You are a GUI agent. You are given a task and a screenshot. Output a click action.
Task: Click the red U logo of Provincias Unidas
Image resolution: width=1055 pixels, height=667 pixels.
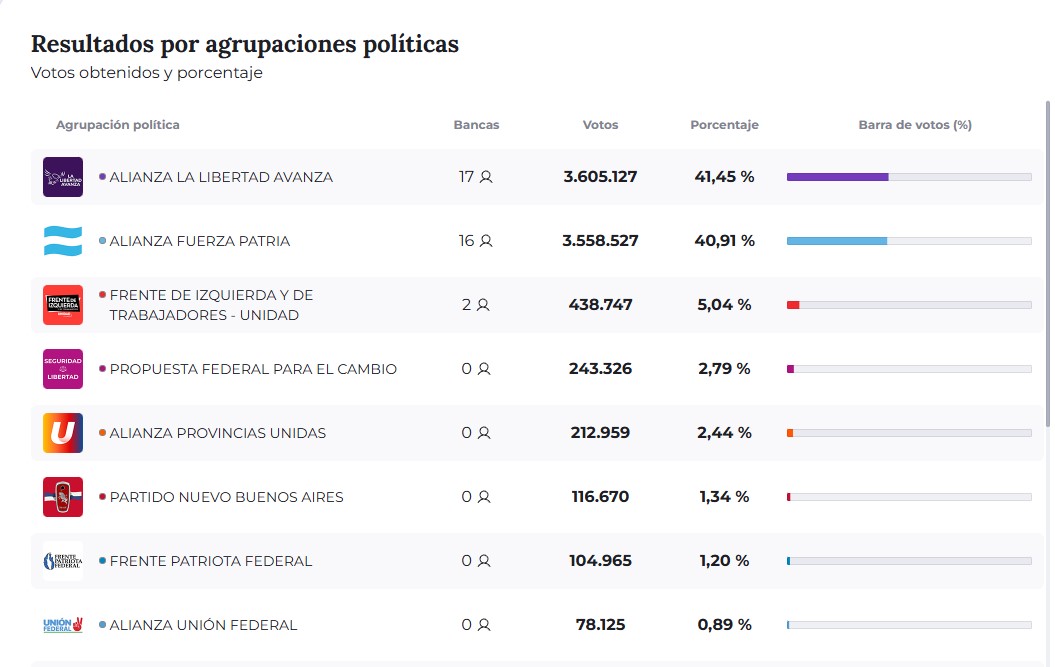click(x=62, y=433)
